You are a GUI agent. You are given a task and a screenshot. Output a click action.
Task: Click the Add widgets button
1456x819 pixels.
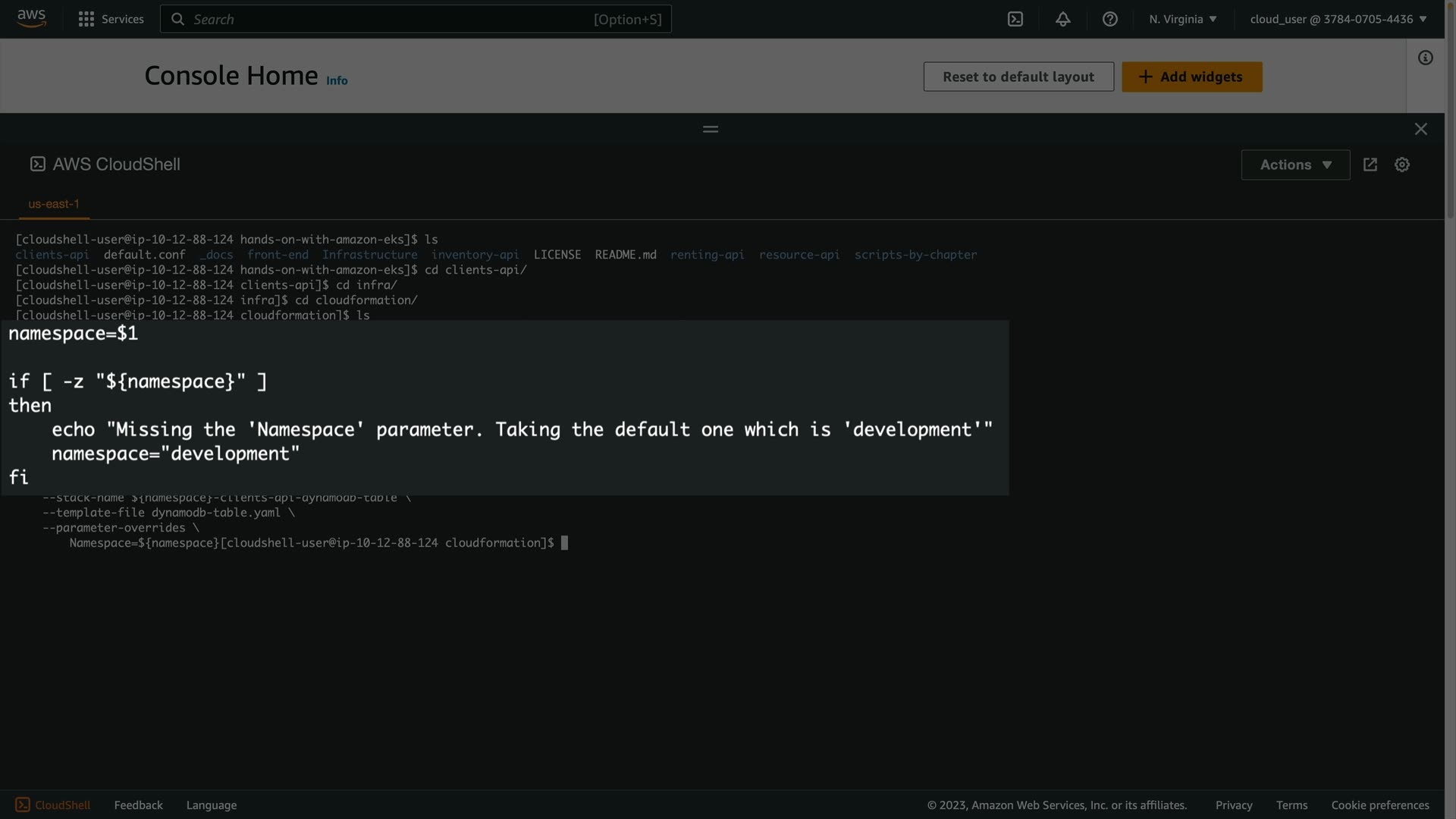pyautogui.click(x=1191, y=77)
